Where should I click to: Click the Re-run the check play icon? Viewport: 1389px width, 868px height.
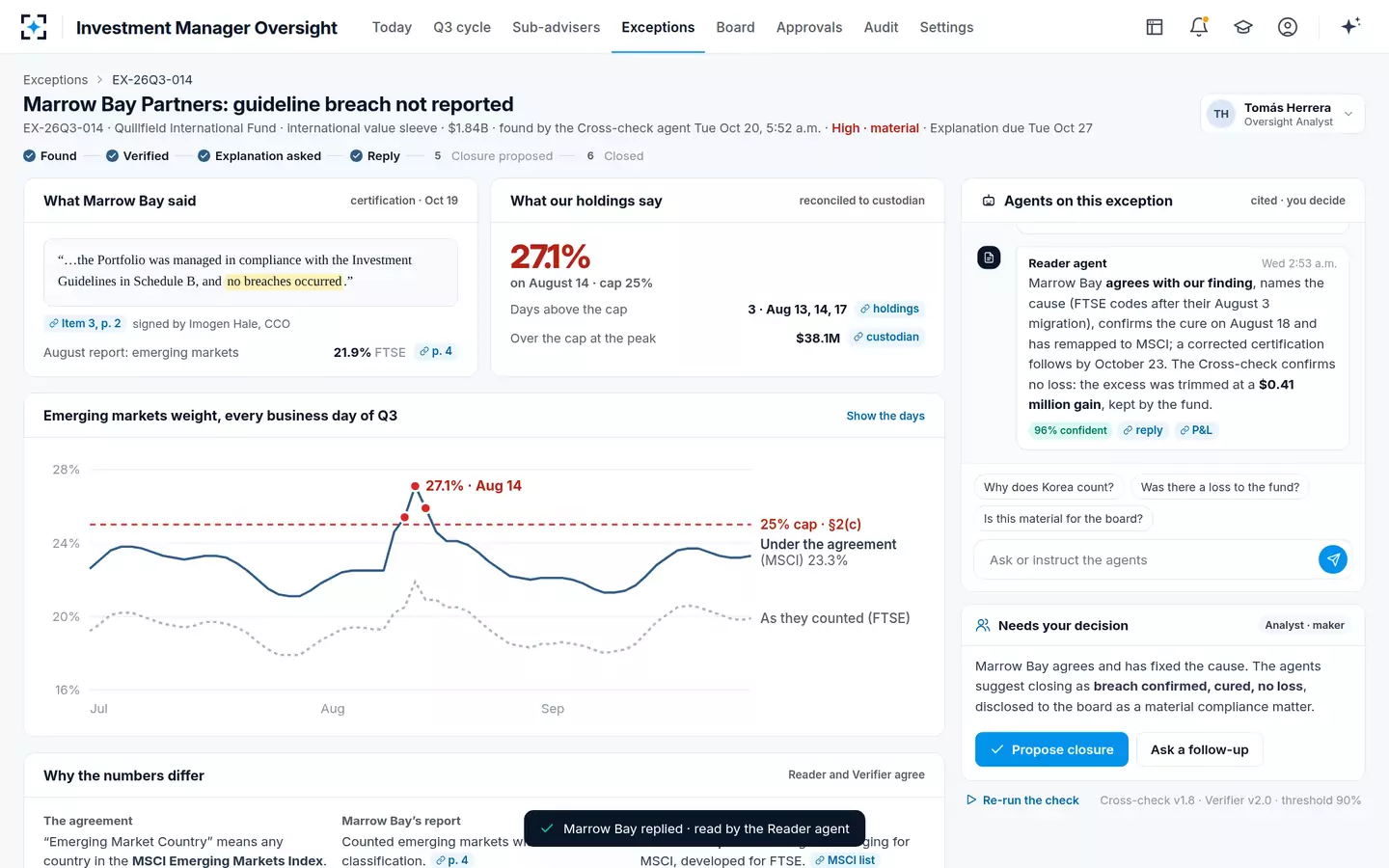point(971,800)
